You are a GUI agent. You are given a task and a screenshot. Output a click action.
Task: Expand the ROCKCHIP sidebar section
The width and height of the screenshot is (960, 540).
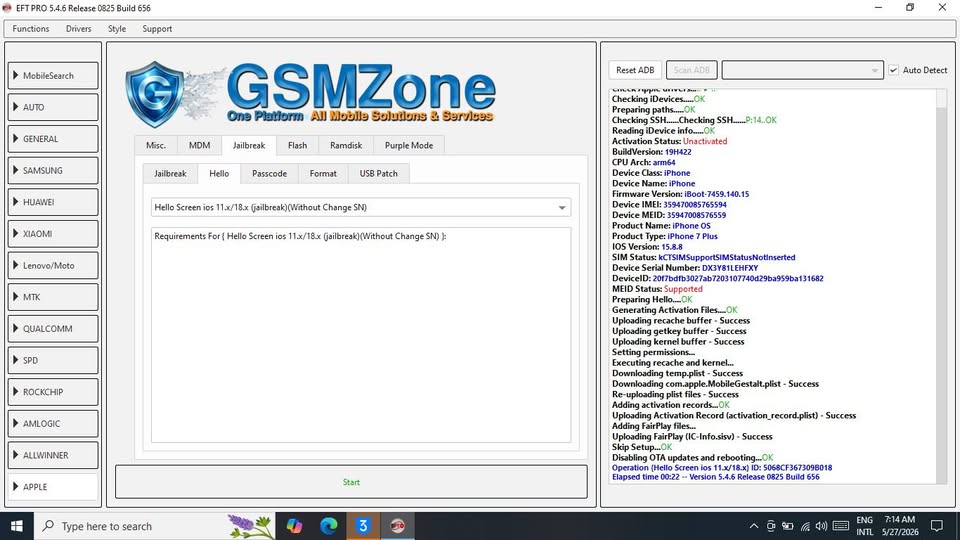[53, 392]
